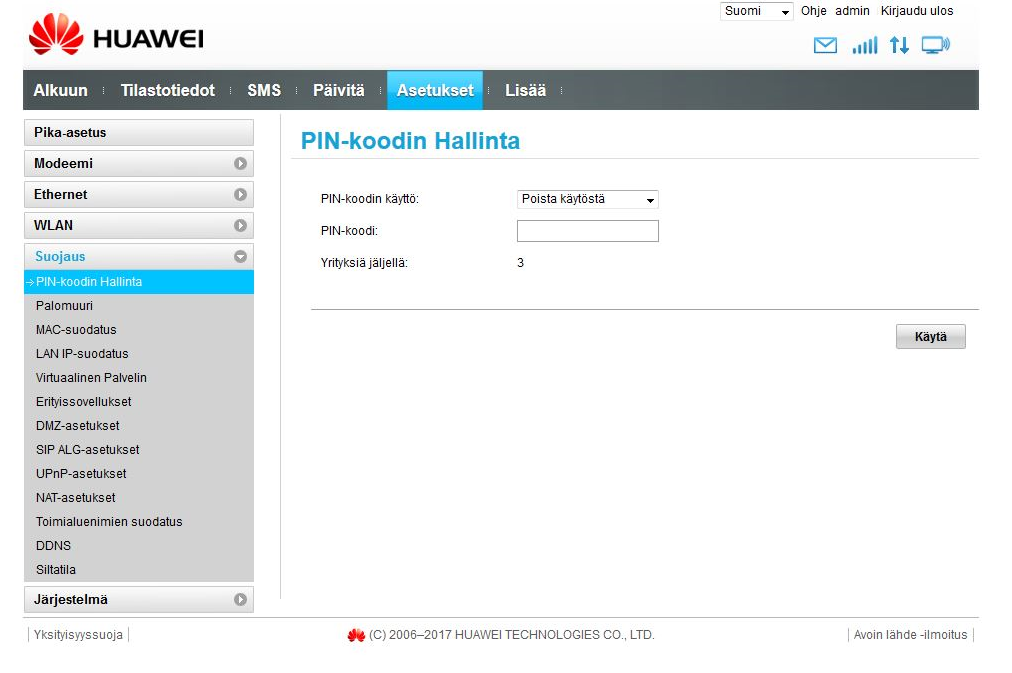Click the data transfer arrows icon
This screenshot has height=673, width=1012.
coord(899,45)
